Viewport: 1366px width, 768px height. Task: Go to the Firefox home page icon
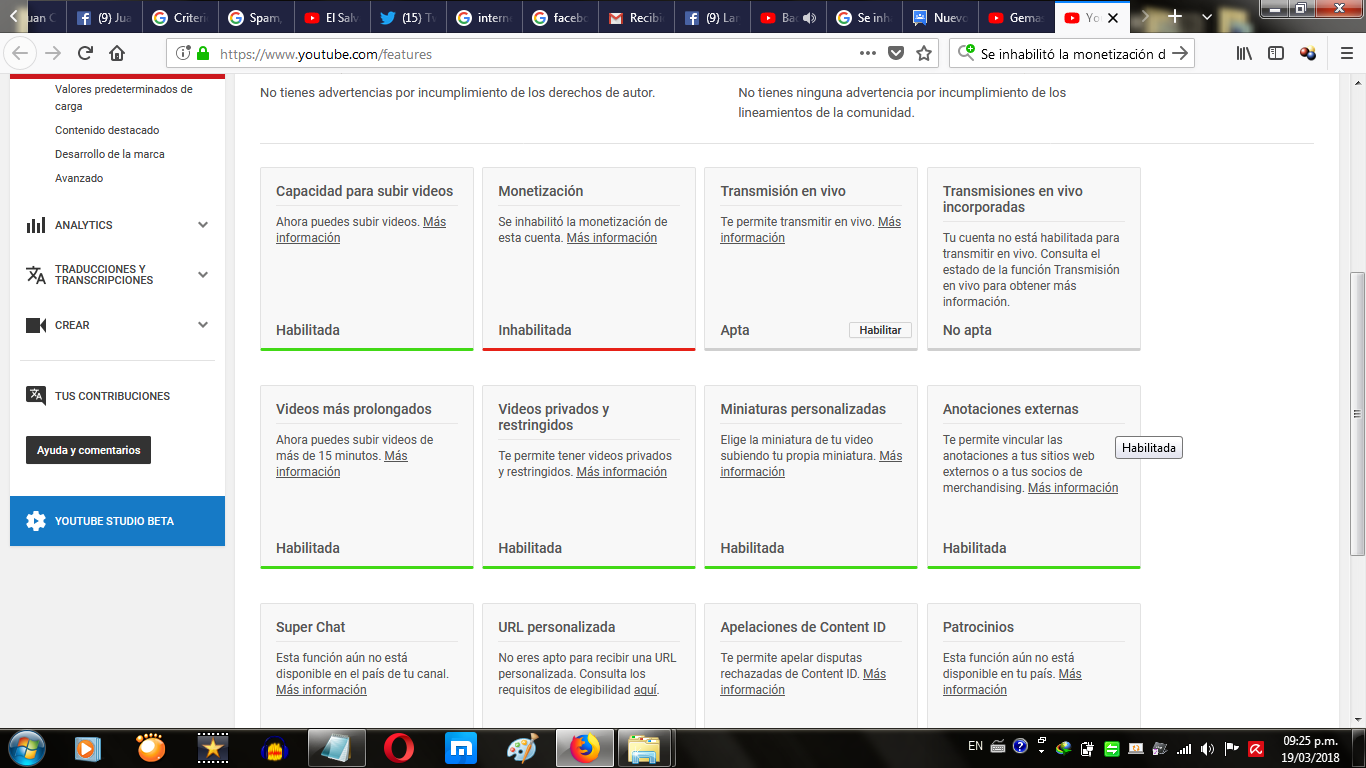click(117, 54)
